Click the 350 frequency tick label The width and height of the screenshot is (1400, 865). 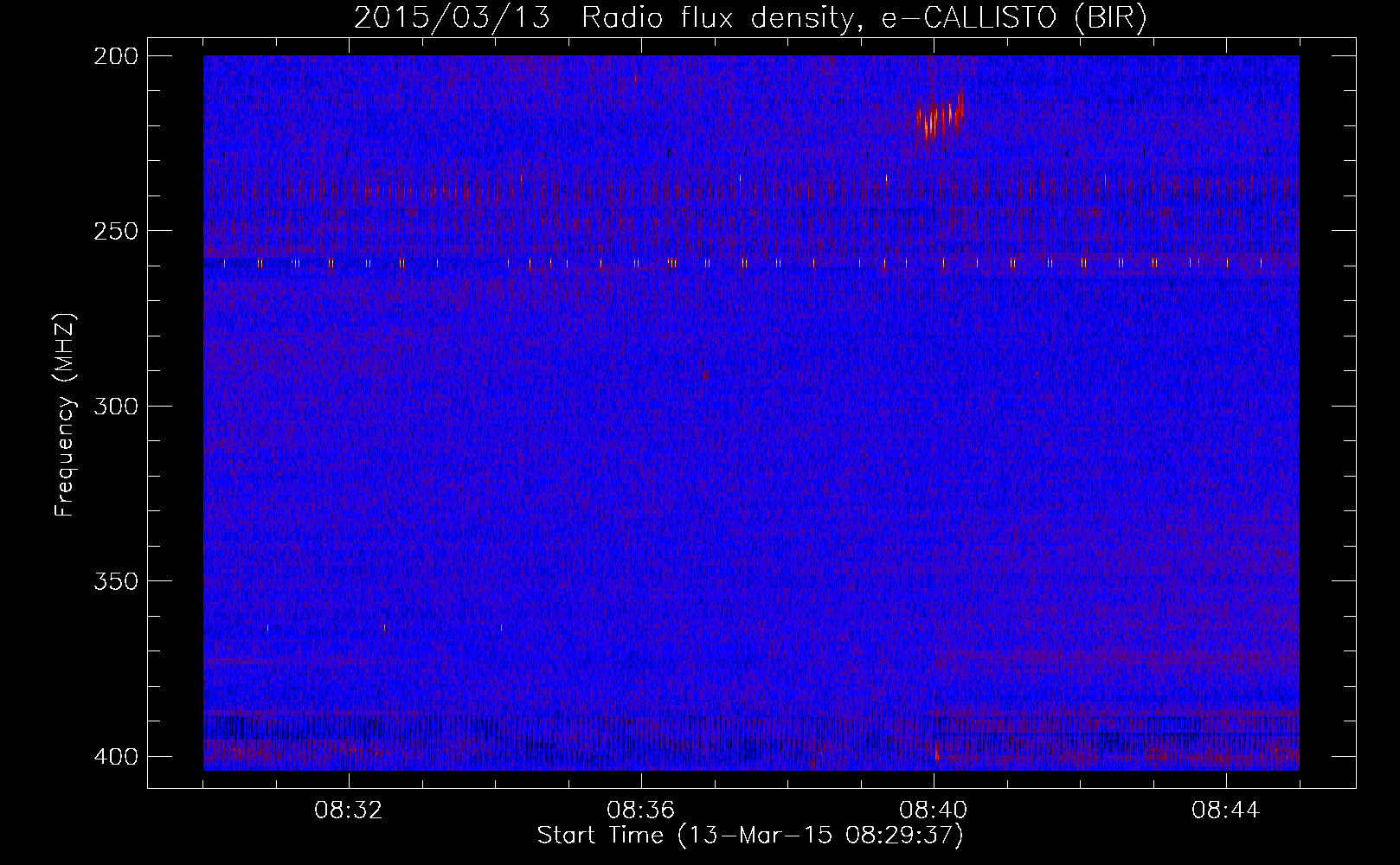[115, 581]
